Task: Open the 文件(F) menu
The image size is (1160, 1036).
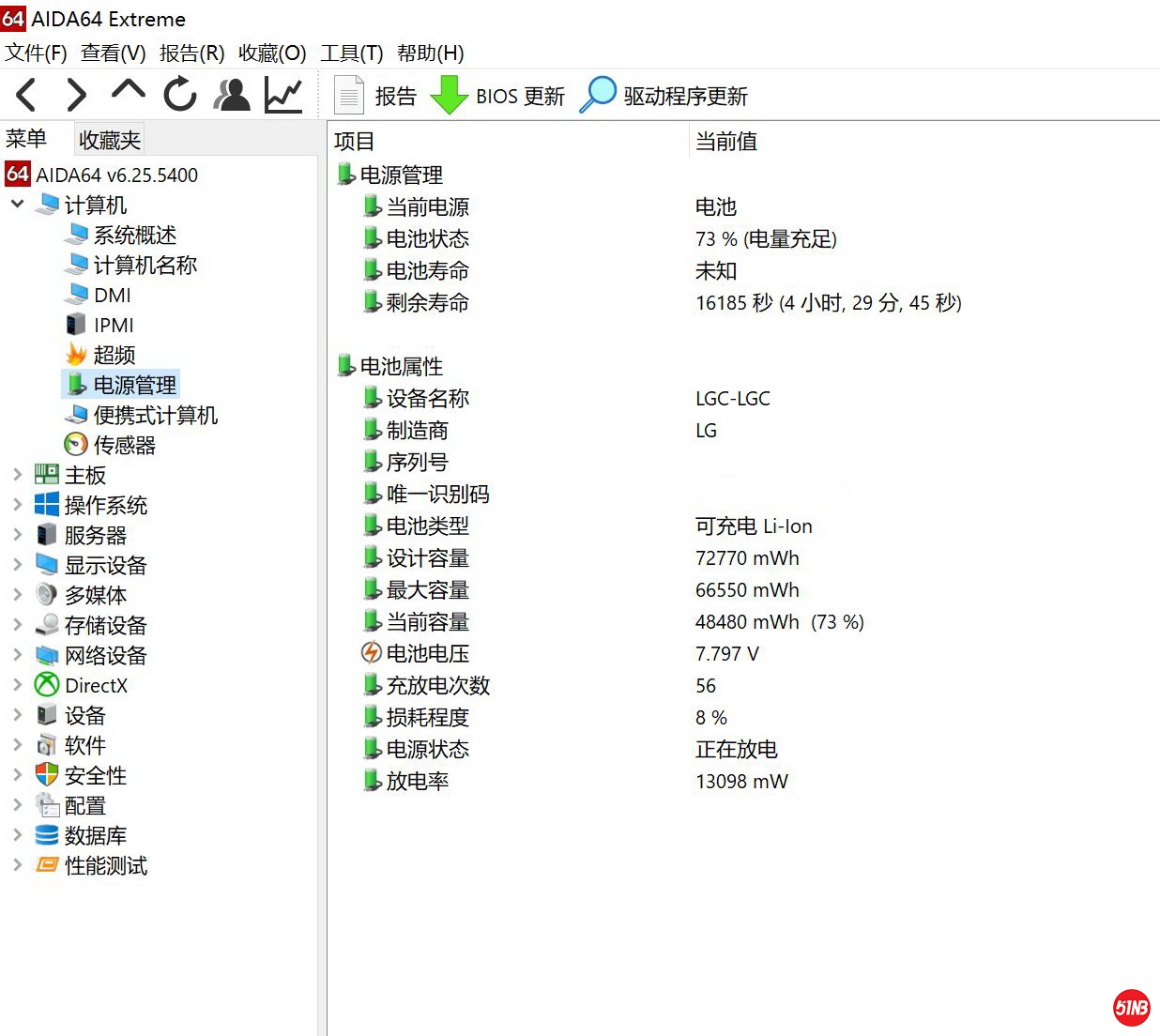Action: [36, 53]
